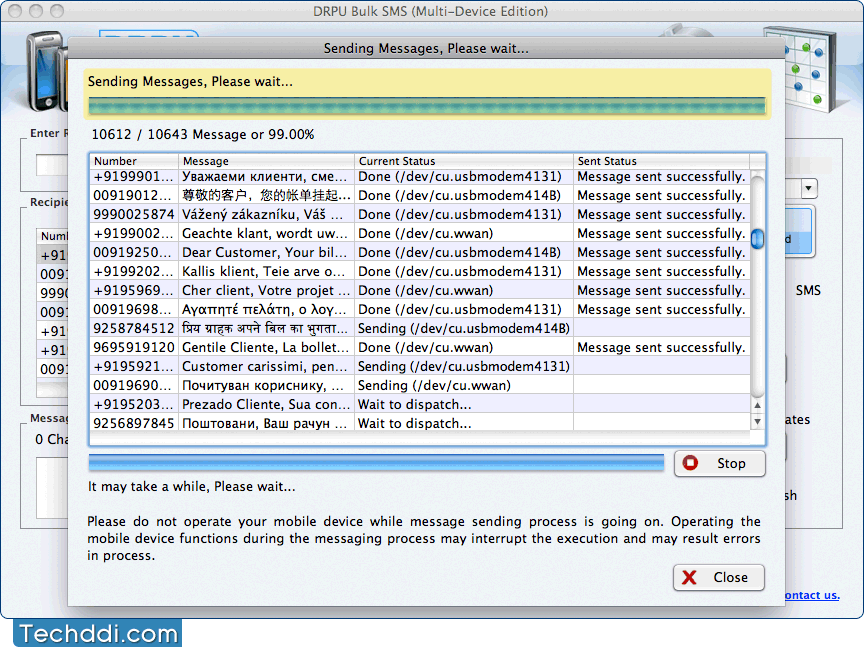The width and height of the screenshot is (864, 647).
Task: Select the 'Prezado Cliente, Sua con...' message cell
Action: pos(266,405)
